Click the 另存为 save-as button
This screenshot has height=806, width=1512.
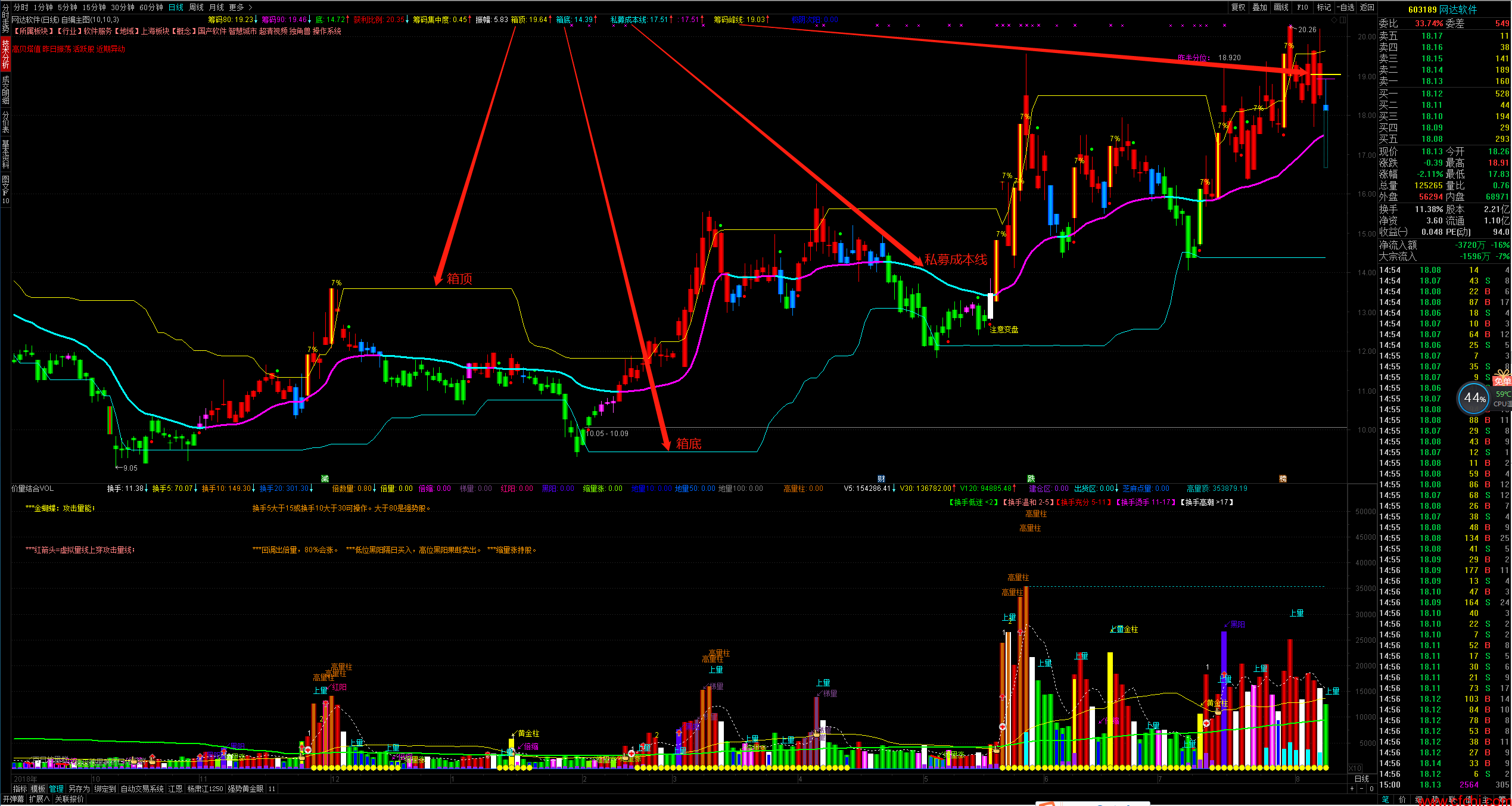[x=79, y=789]
